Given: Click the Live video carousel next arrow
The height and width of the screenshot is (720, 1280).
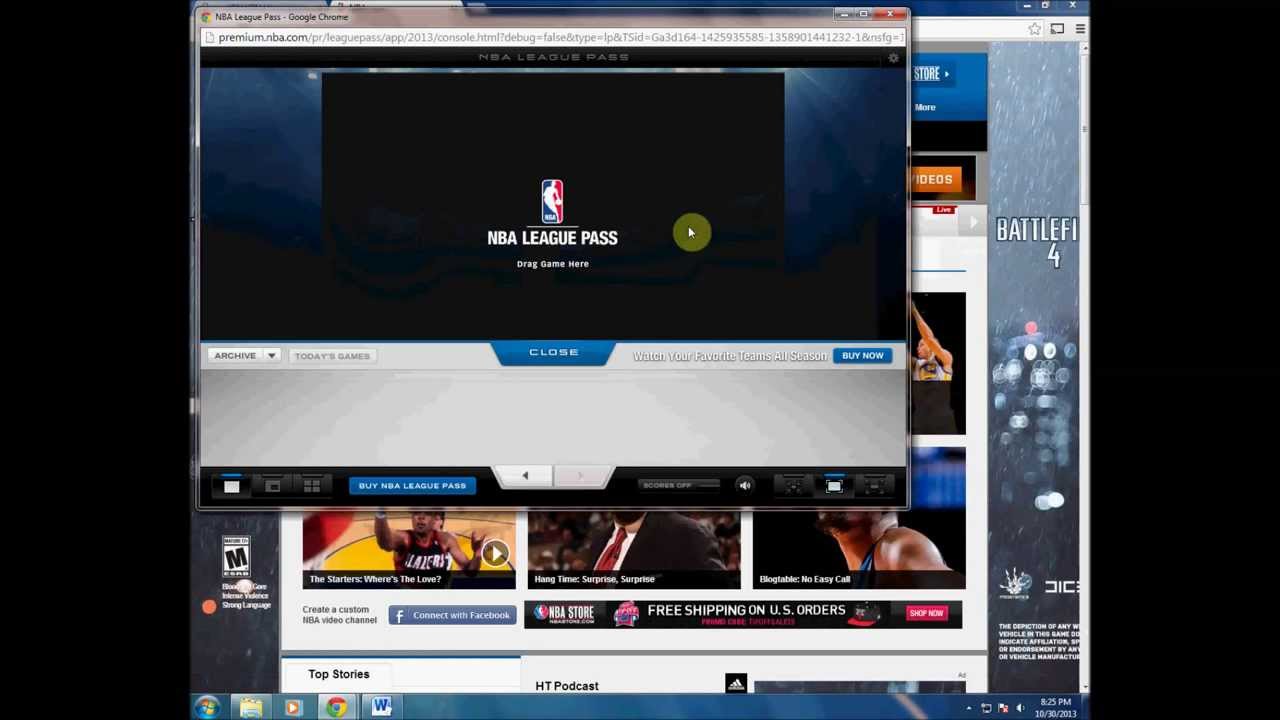Looking at the screenshot, I should click(972, 223).
